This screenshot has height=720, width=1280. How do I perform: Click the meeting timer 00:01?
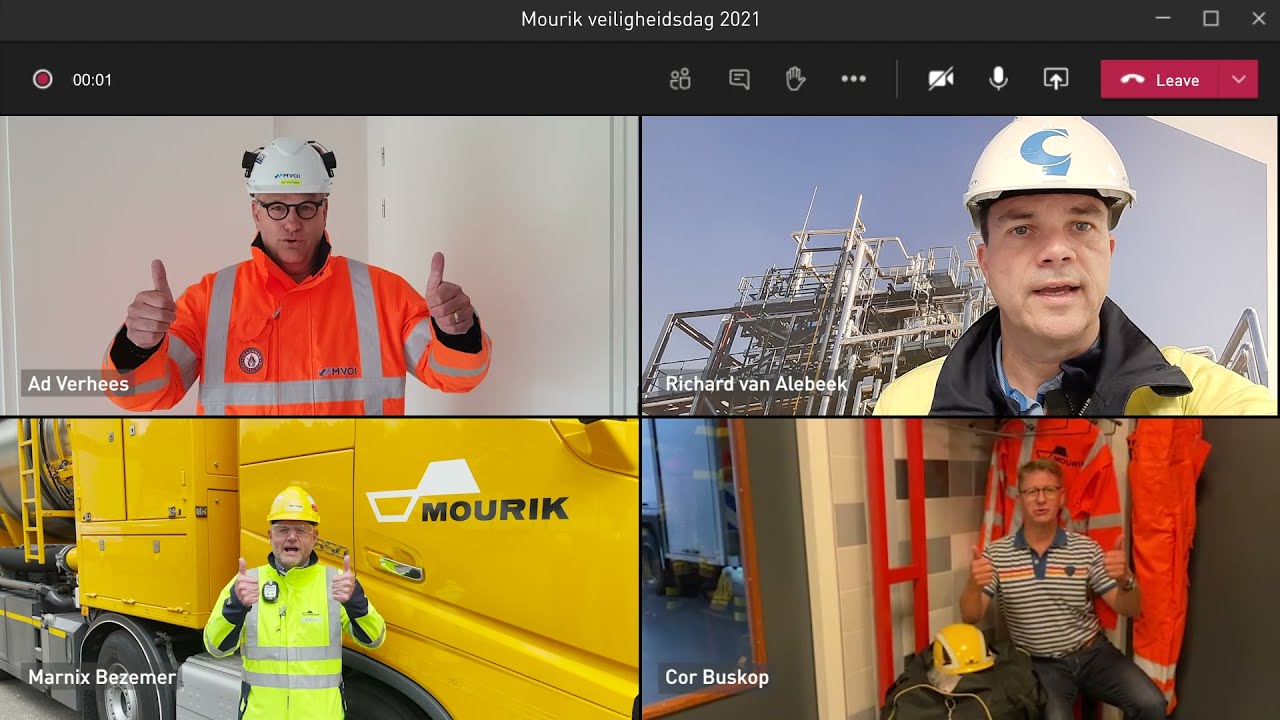tap(92, 80)
